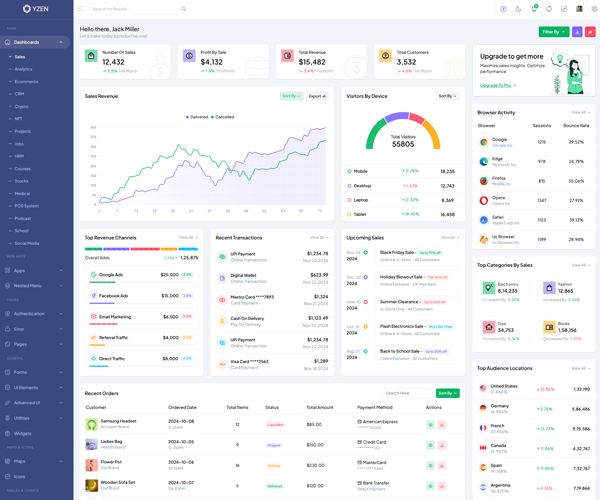Image resolution: width=600 pixels, height=500 pixels.
Task: Open the Filter By dropdown
Action: (x=554, y=32)
